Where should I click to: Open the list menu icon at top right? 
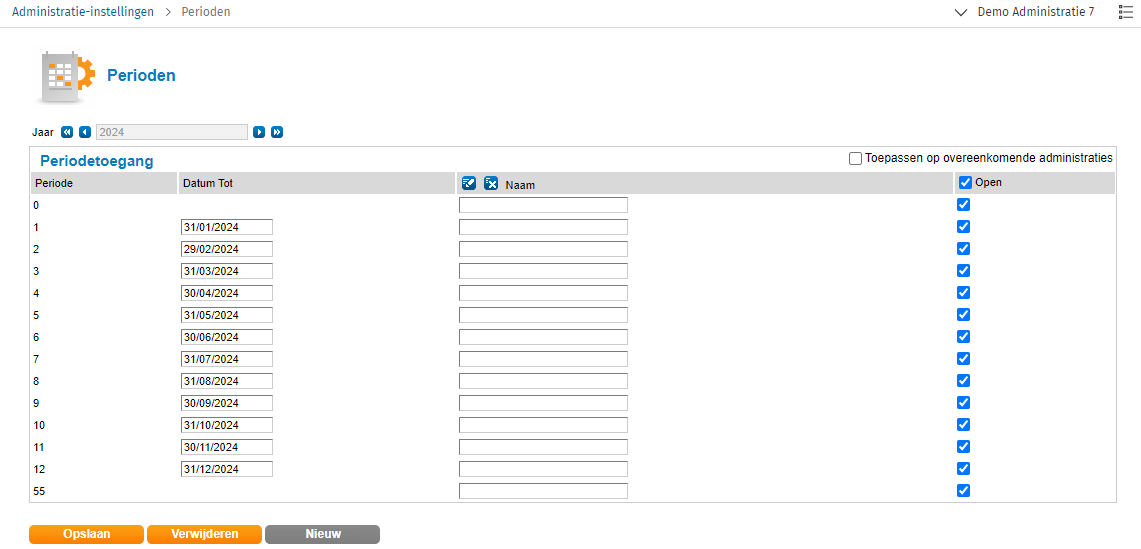click(1125, 12)
